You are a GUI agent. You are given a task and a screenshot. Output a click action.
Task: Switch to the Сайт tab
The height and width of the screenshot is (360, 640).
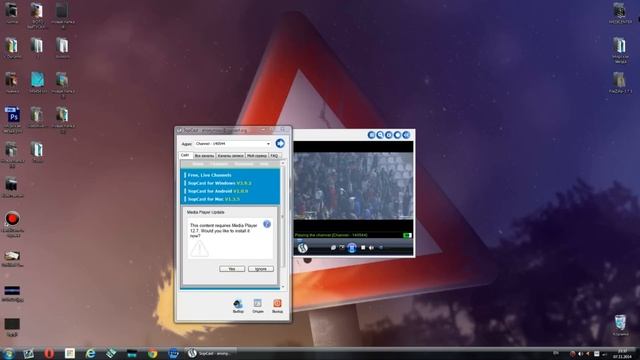[x=185, y=155]
